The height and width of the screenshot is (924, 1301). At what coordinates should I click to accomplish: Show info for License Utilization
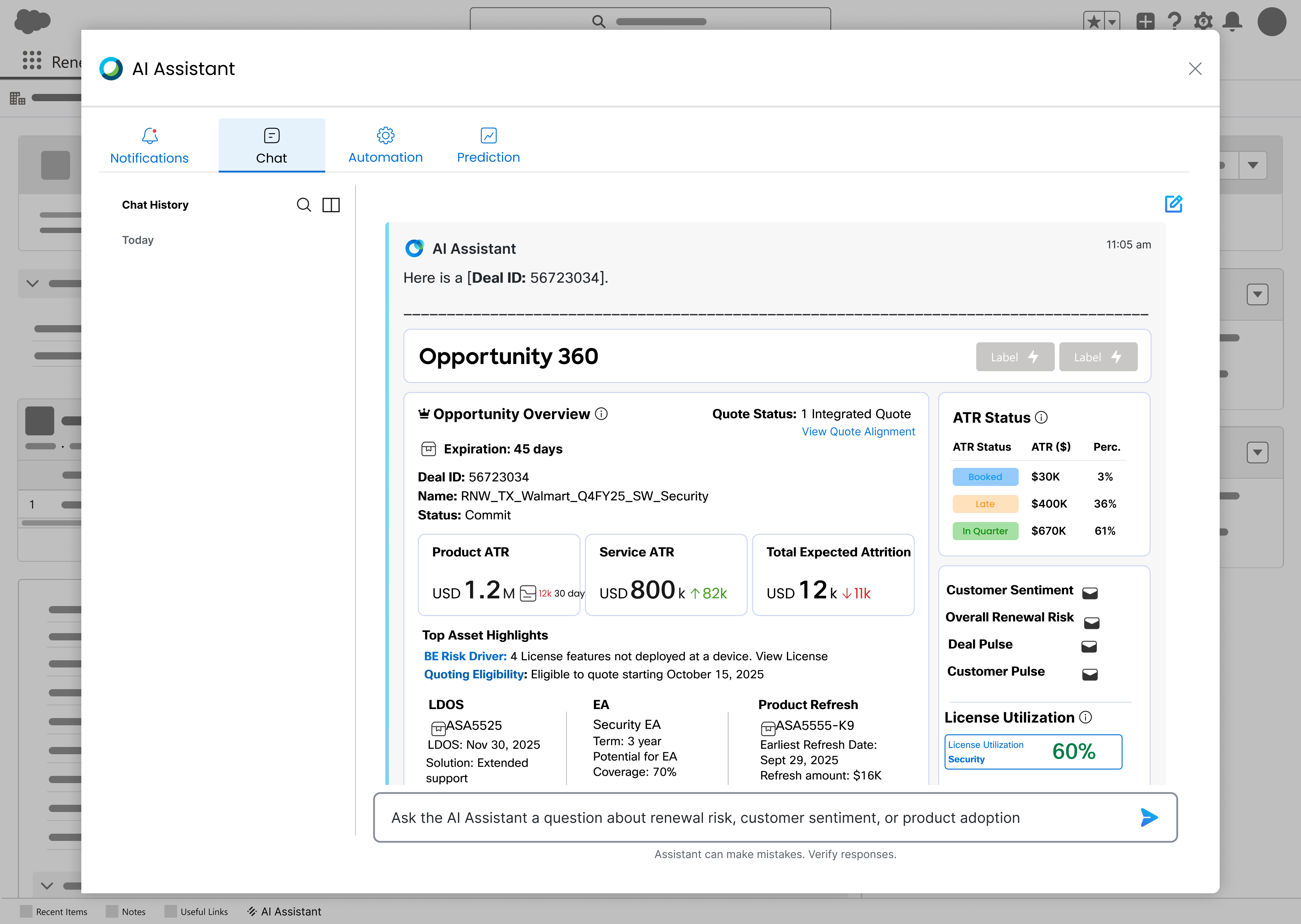tap(1085, 717)
